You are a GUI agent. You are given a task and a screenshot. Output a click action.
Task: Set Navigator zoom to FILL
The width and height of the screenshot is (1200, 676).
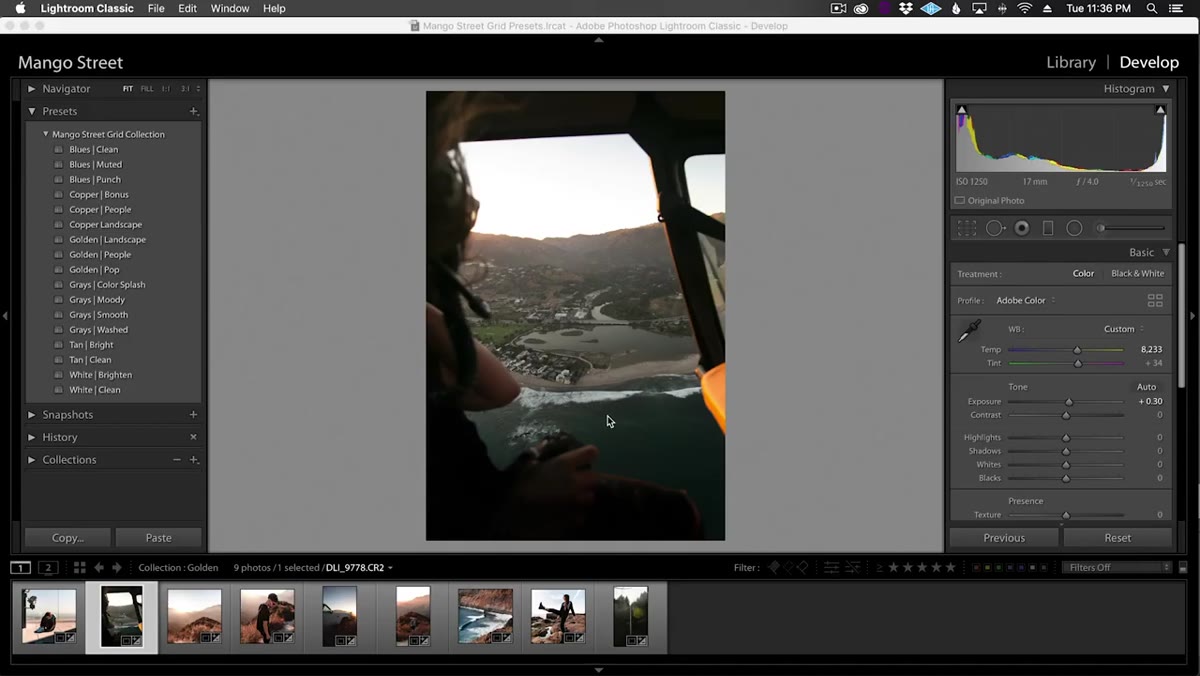(x=147, y=89)
